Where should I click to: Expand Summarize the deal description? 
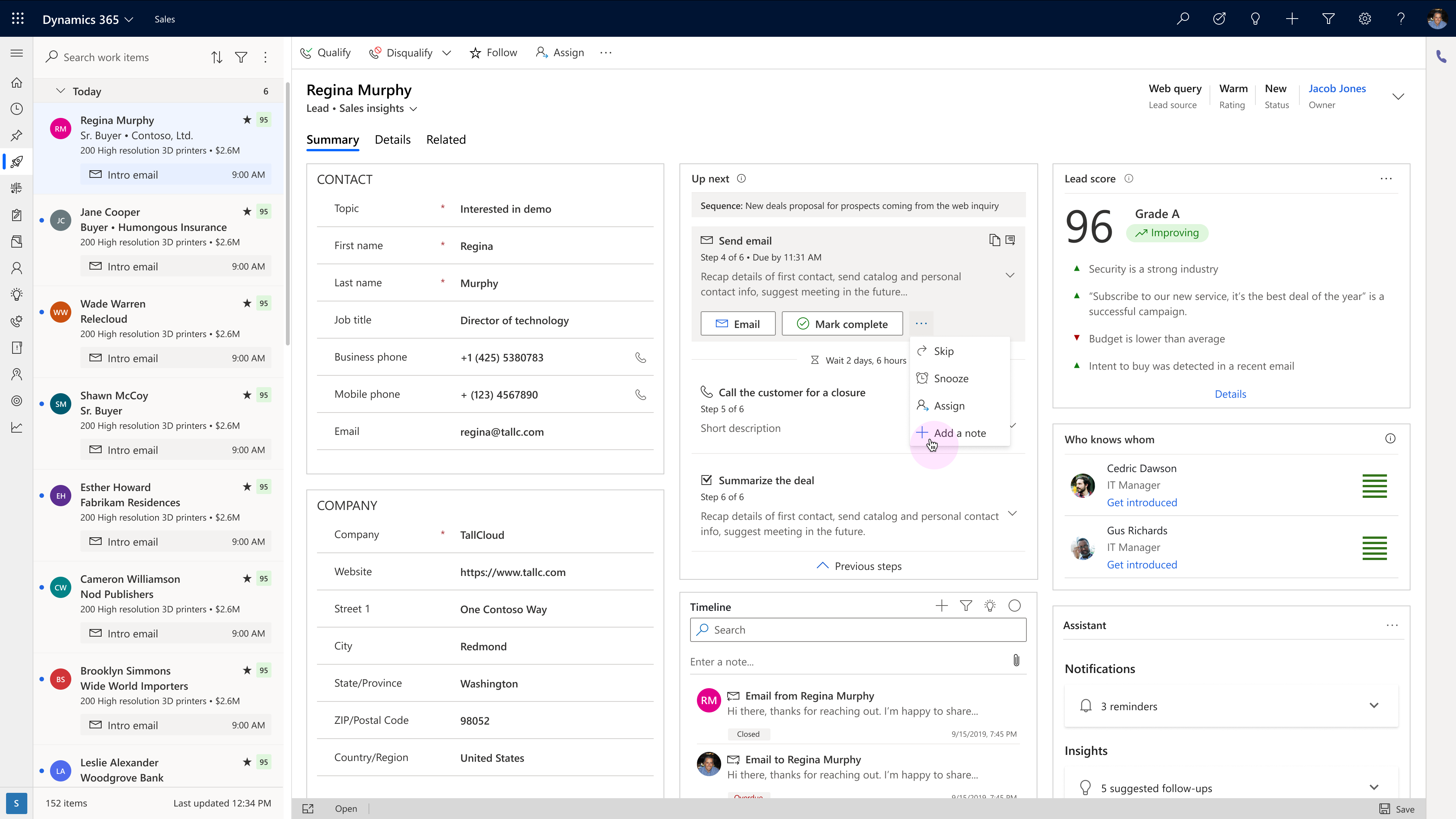[1013, 514]
